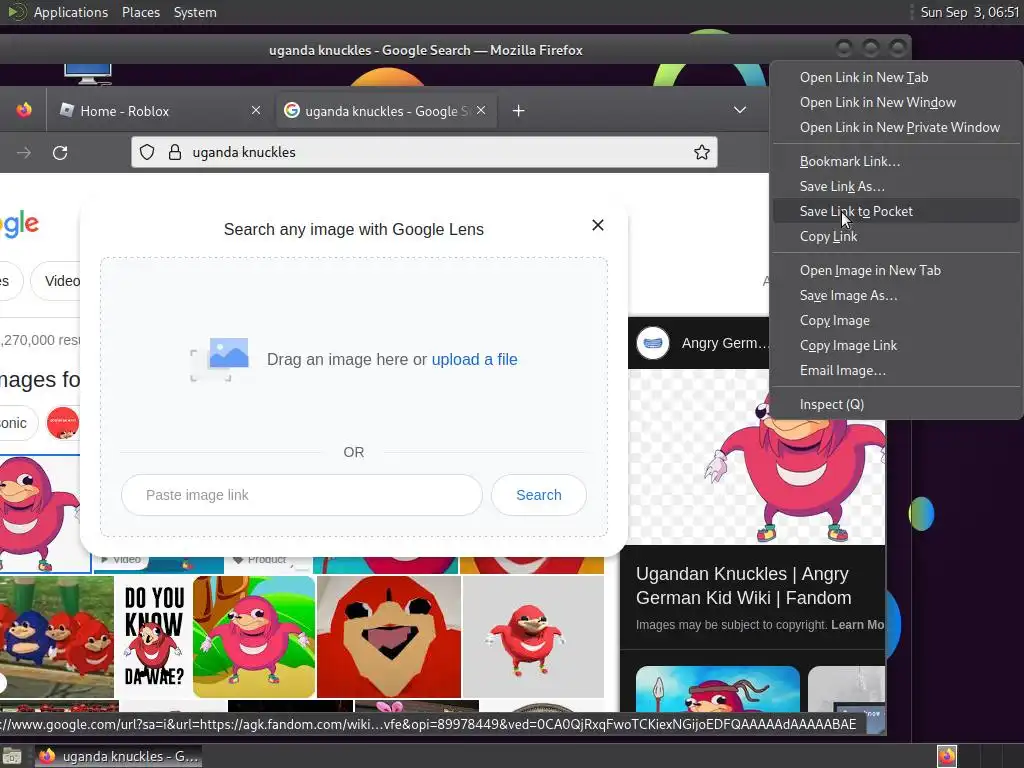
Task: Close the Home - Roblox tab
Action: tap(256, 110)
